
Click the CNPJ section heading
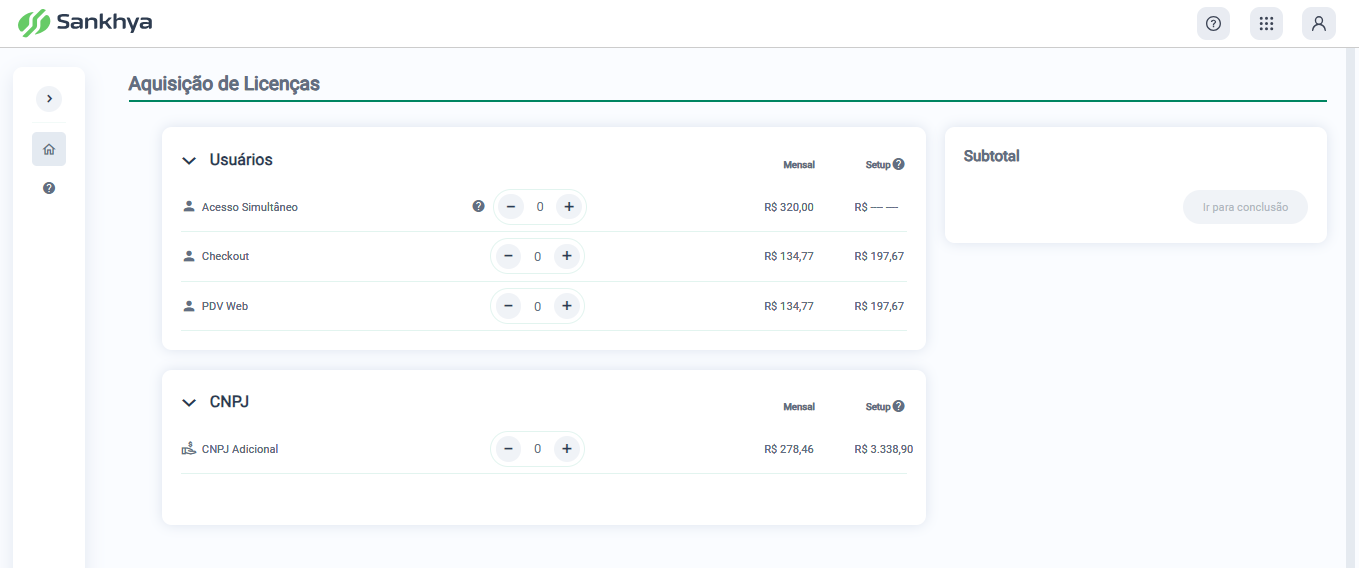coord(229,402)
